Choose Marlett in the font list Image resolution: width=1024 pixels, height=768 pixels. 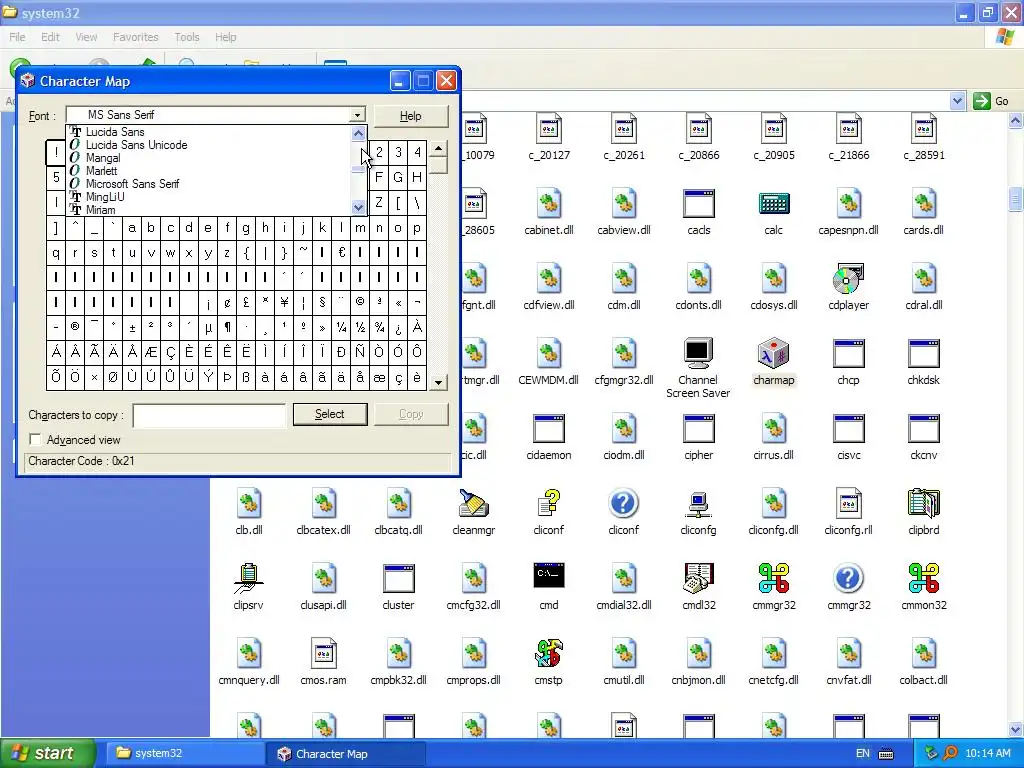click(101, 171)
